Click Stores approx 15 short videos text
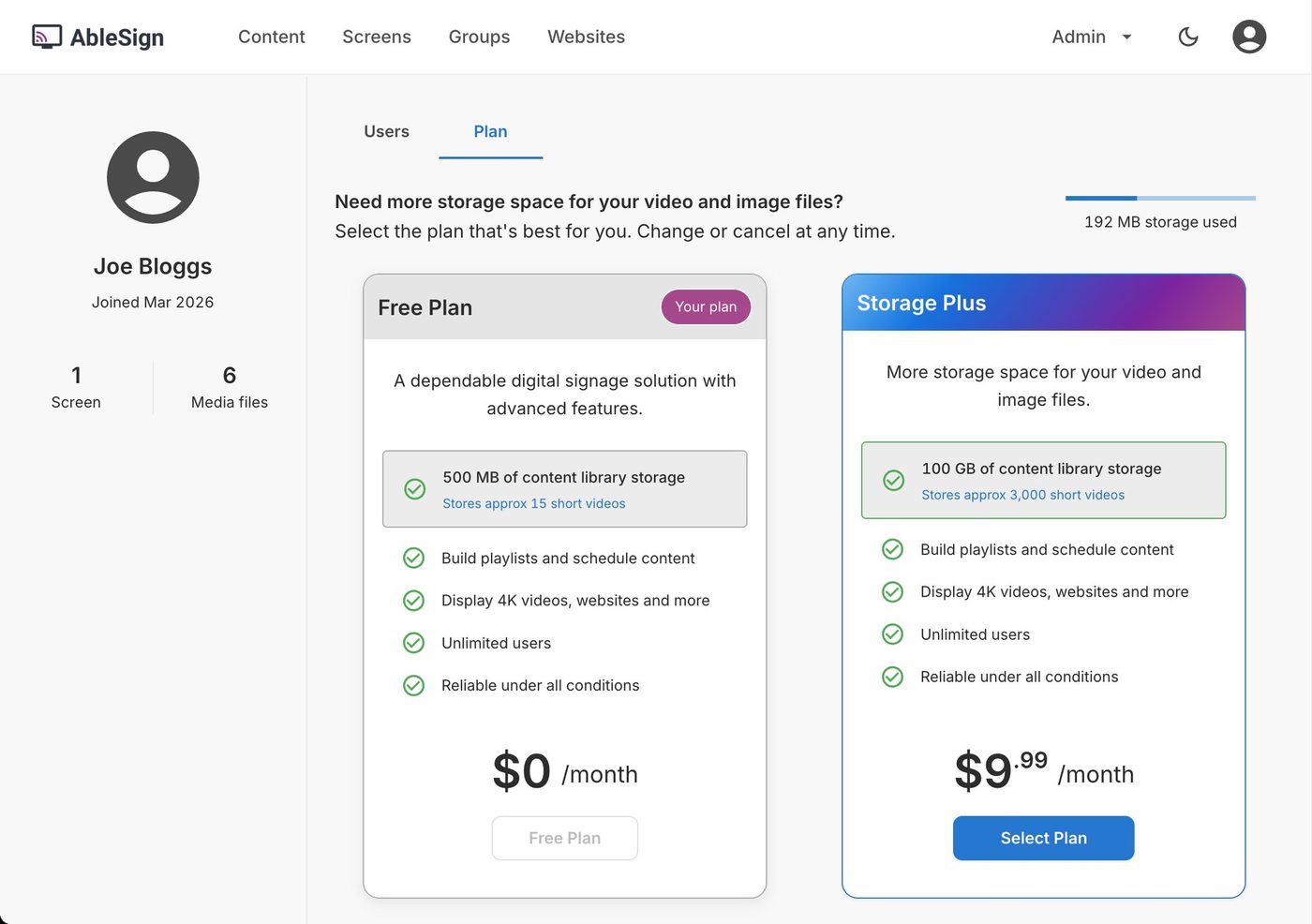The height and width of the screenshot is (924, 1312). (534, 504)
